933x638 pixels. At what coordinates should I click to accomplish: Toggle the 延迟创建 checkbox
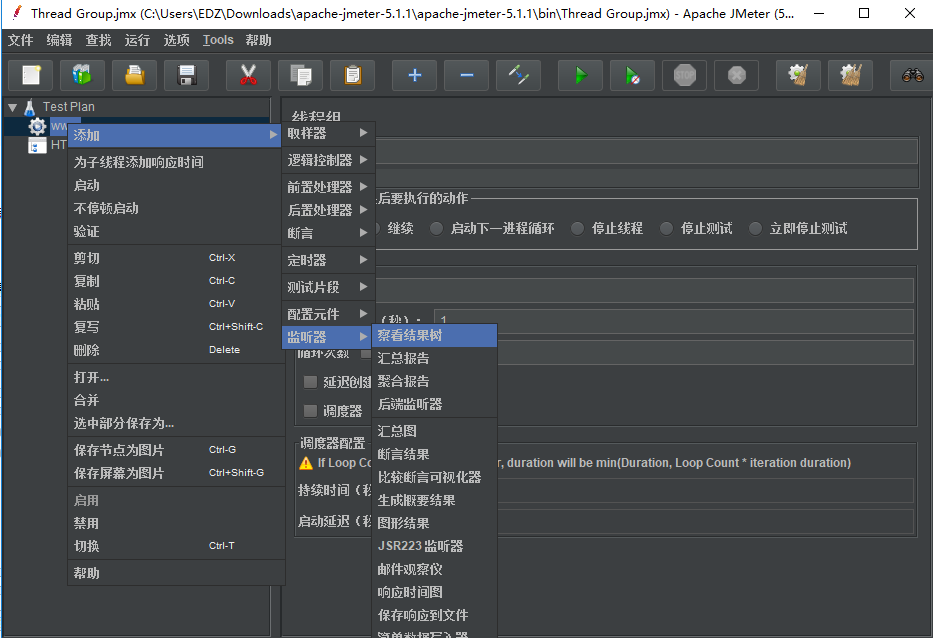(310, 382)
